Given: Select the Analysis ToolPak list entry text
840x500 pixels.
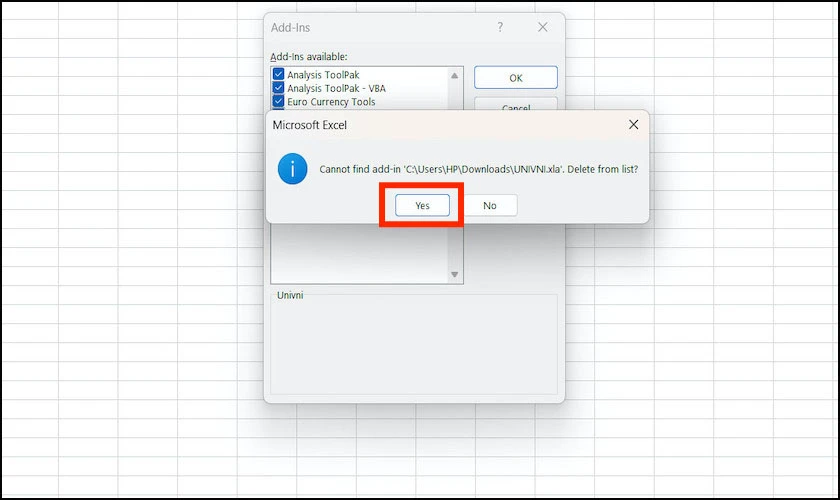Looking at the screenshot, I should point(323,74).
